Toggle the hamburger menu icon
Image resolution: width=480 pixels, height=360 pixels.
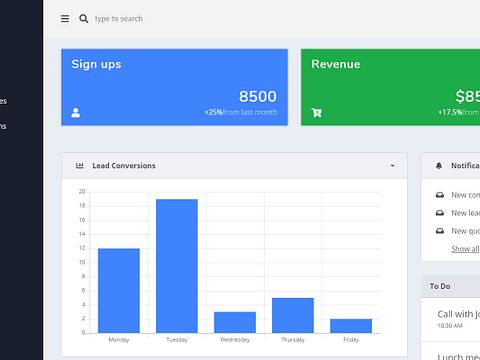click(x=65, y=19)
